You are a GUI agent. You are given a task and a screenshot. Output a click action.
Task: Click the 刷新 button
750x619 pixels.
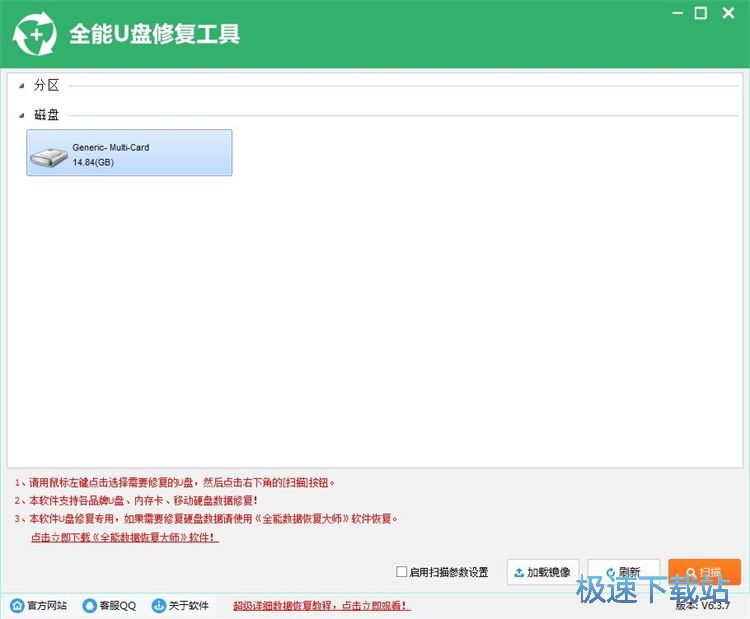pos(623,572)
